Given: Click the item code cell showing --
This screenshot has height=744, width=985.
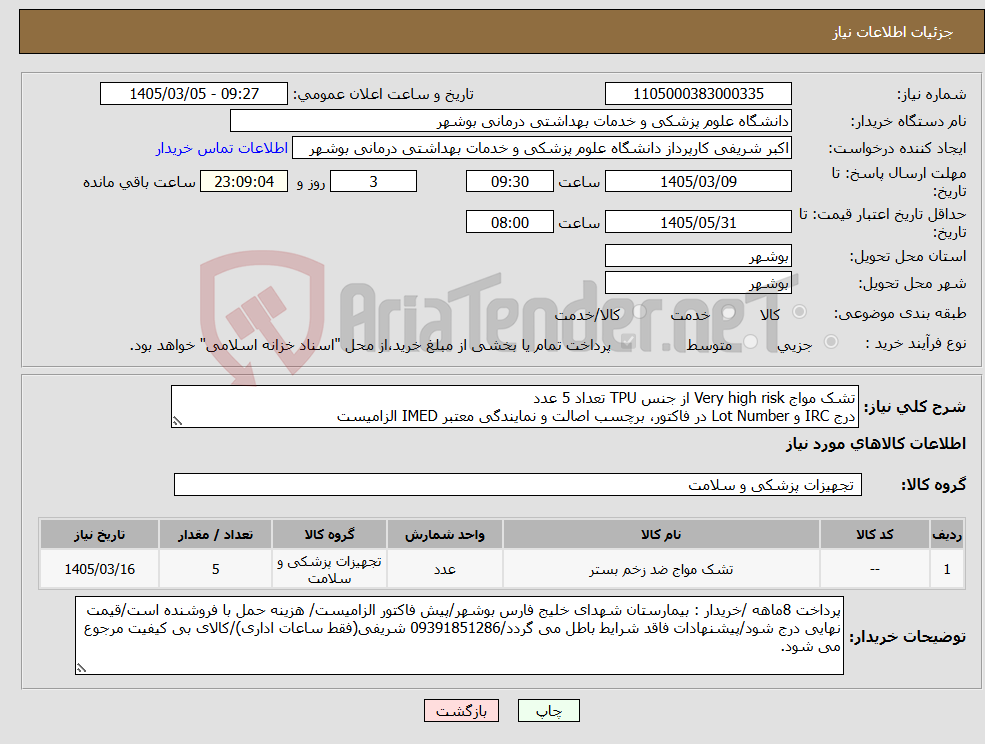Looking at the screenshot, I should 874,569.
